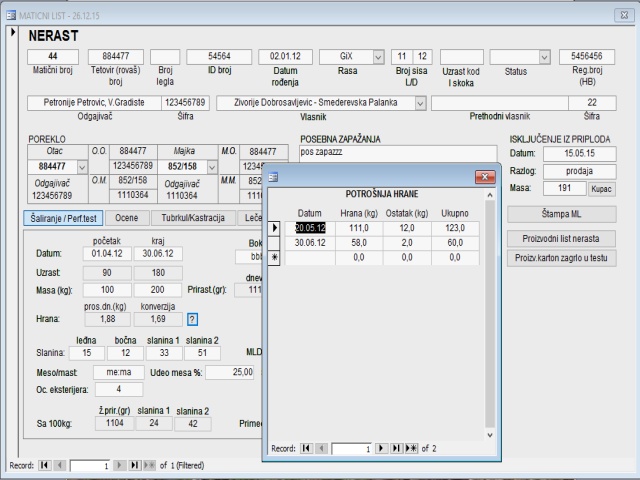Switch to the Ocene tab
The image size is (640, 480).
point(126,217)
